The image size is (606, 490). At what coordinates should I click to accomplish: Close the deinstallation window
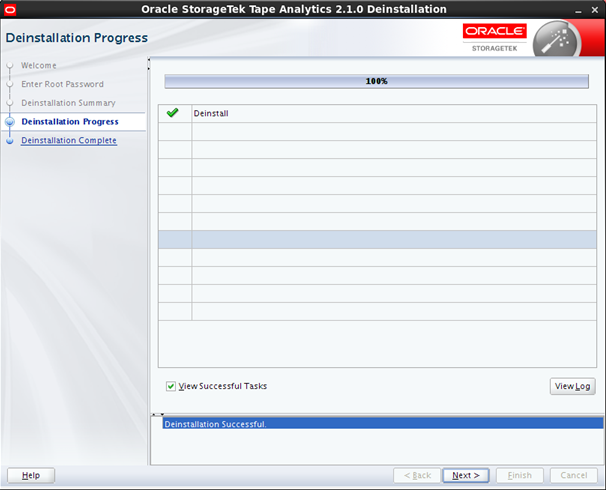tap(595, 10)
